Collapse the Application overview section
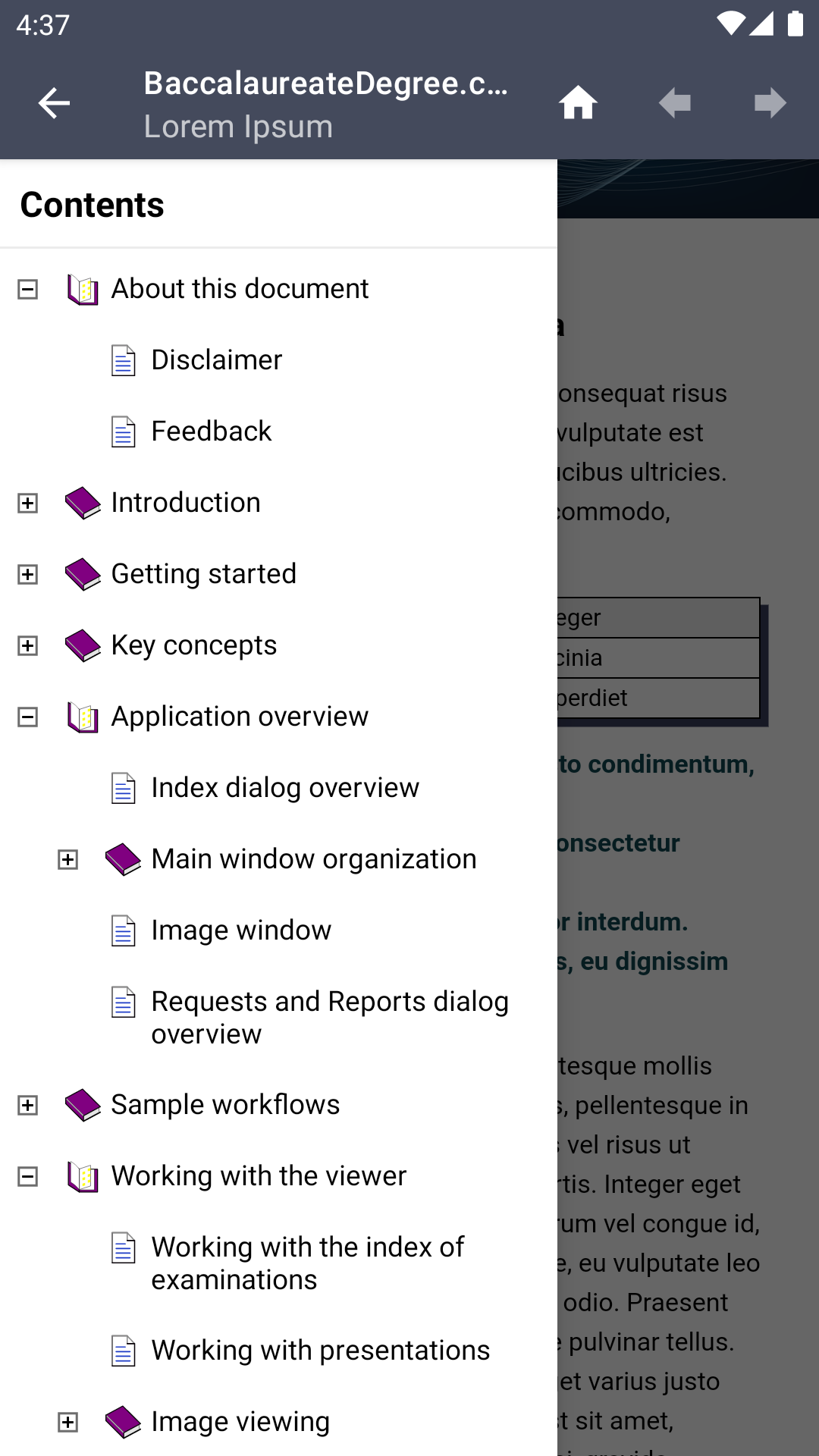The width and height of the screenshot is (819, 1456). click(x=28, y=716)
